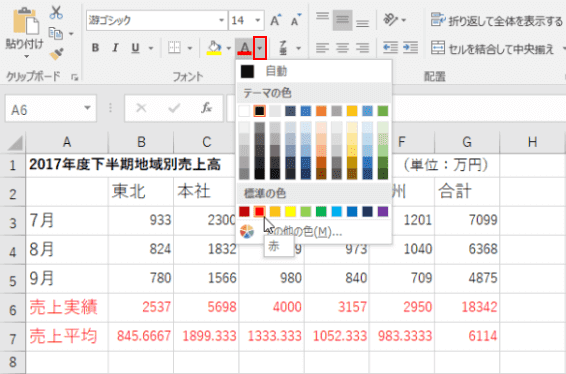Pick the yellow standard color swatch

point(291,212)
